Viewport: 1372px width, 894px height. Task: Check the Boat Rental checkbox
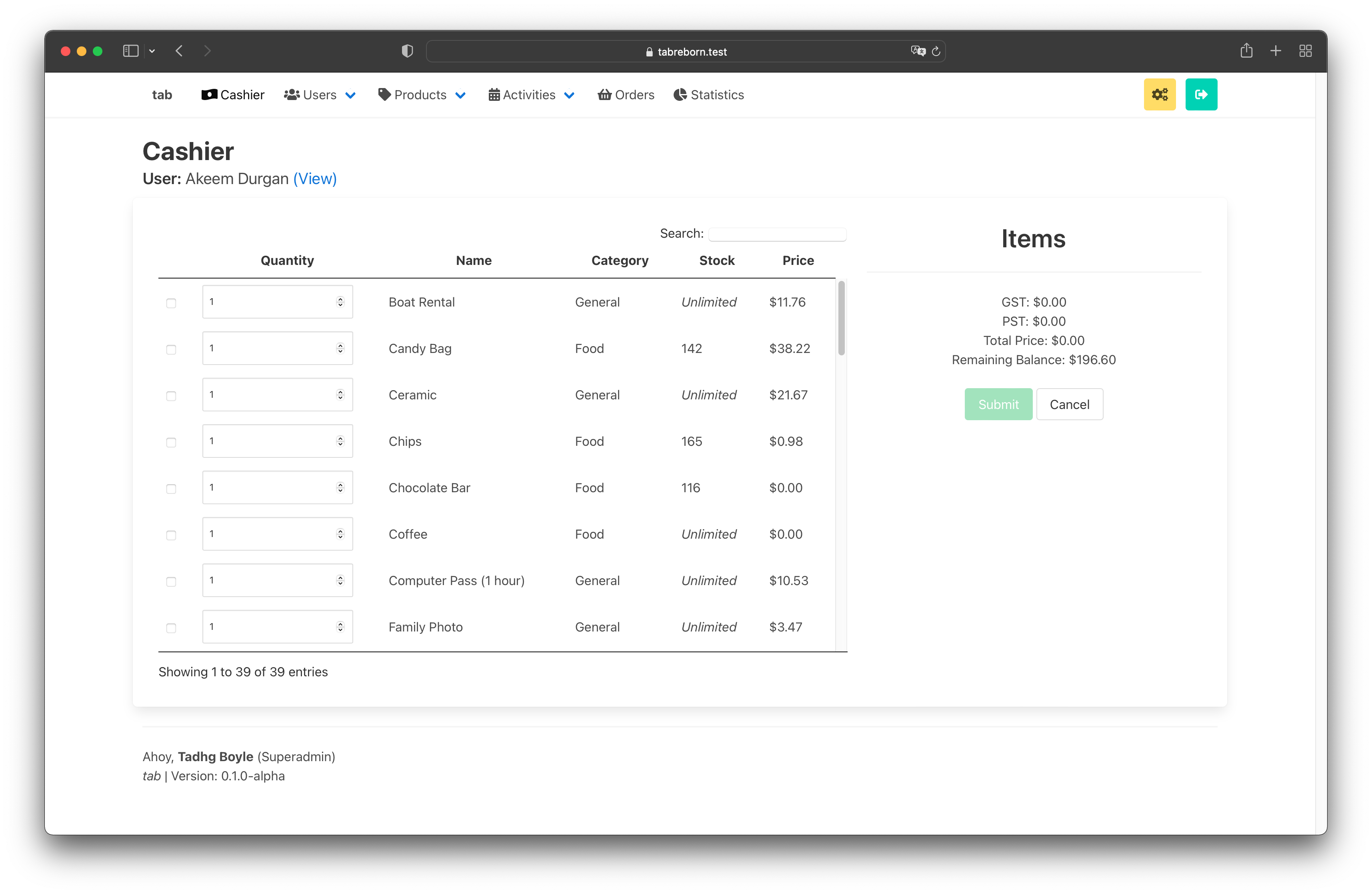(x=171, y=303)
